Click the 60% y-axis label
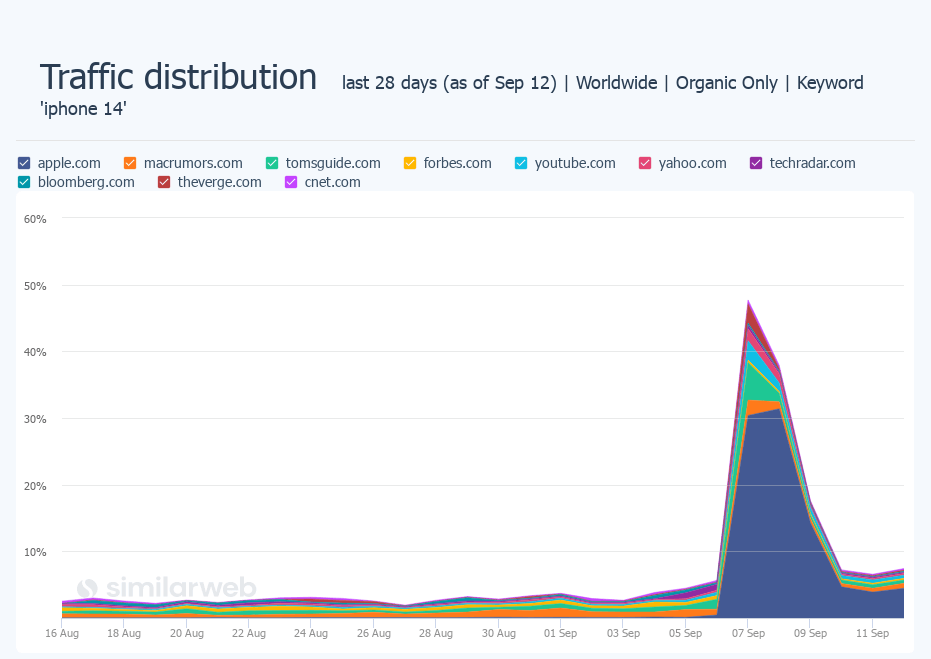The height and width of the screenshot is (659, 931). [35, 219]
